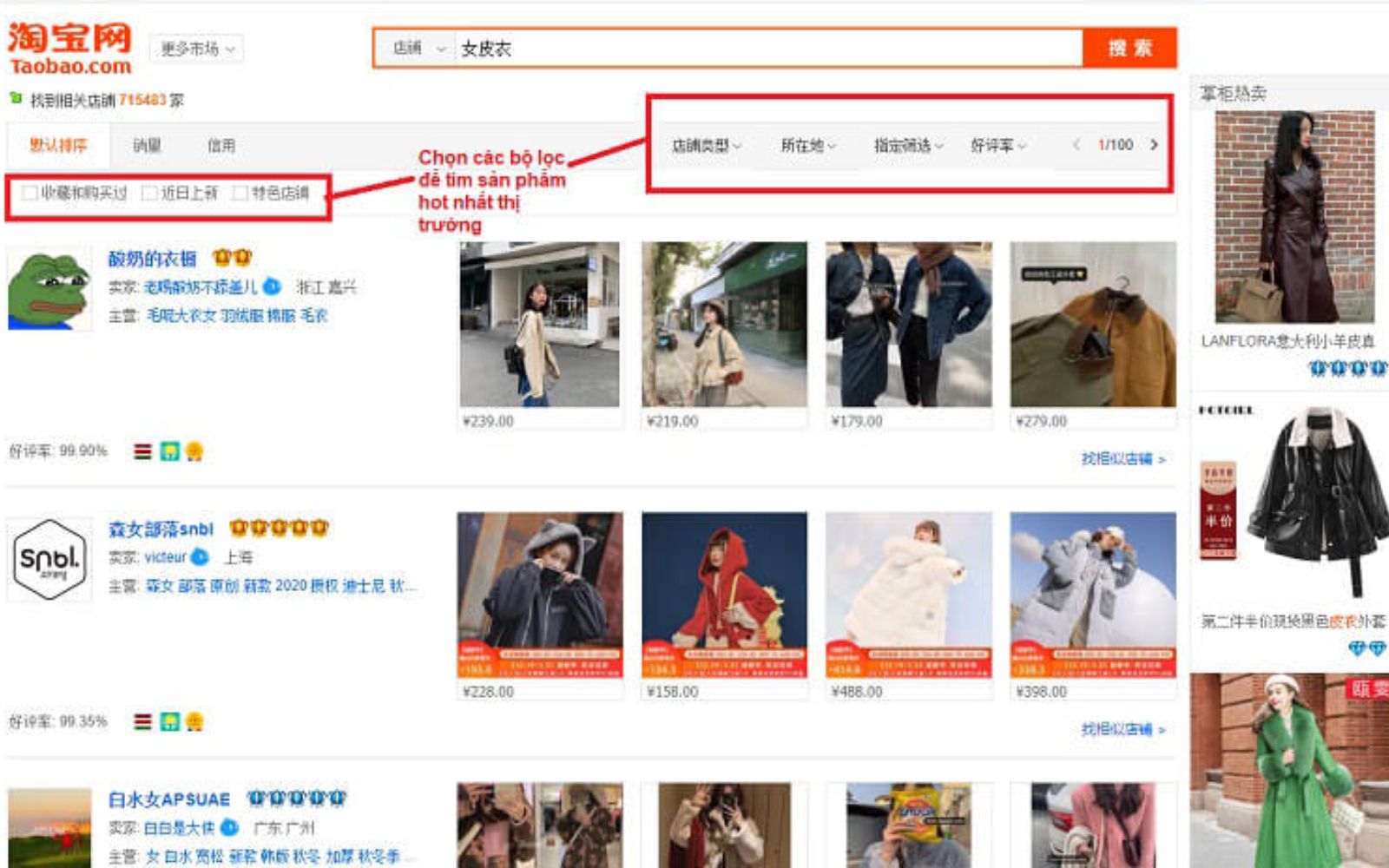Check the 特色店铺 filter box
The width and height of the screenshot is (1389, 868).
[x=240, y=193]
